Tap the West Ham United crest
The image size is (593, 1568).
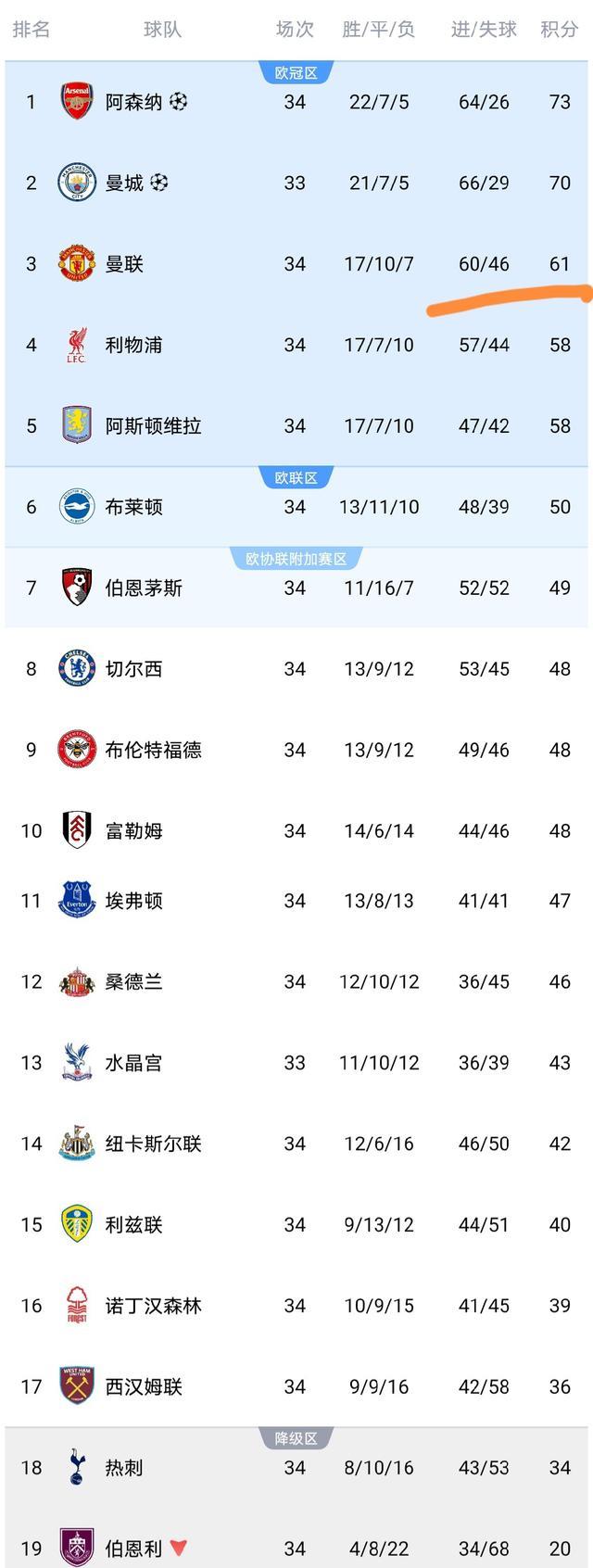click(77, 1386)
